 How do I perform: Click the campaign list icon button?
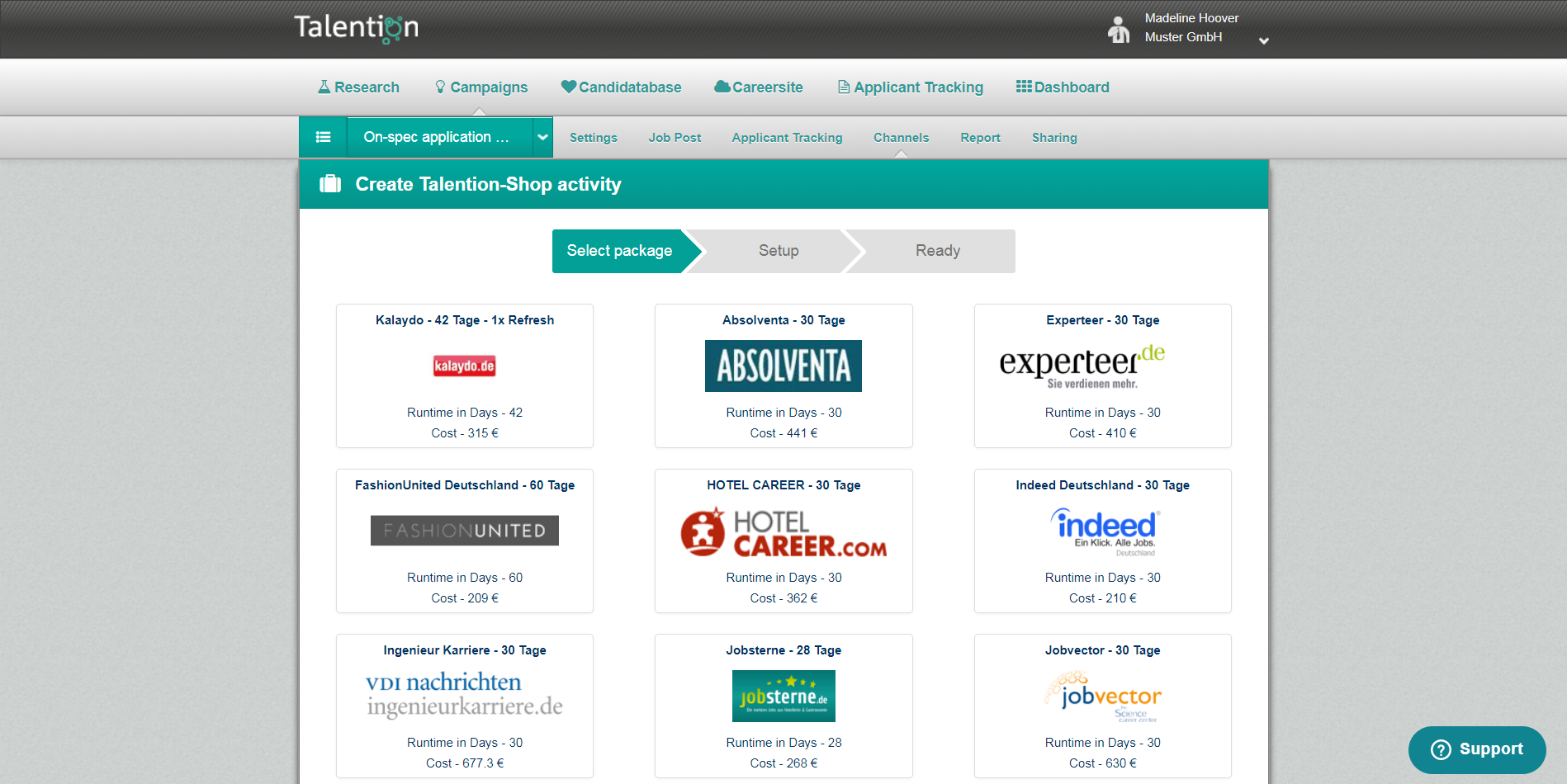coord(323,137)
